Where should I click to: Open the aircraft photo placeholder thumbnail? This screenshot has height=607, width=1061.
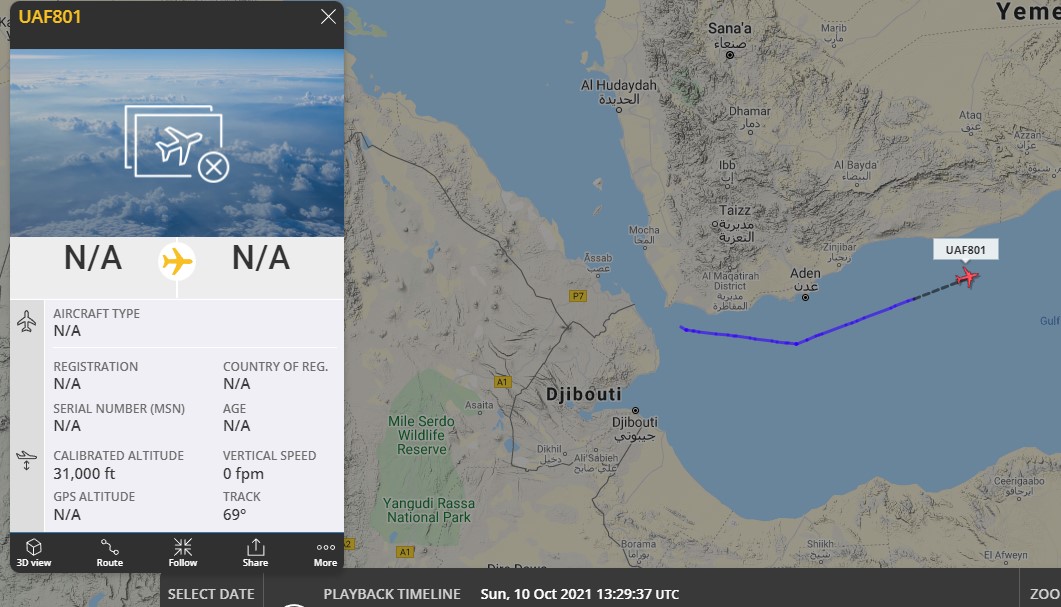coord(177,143)
